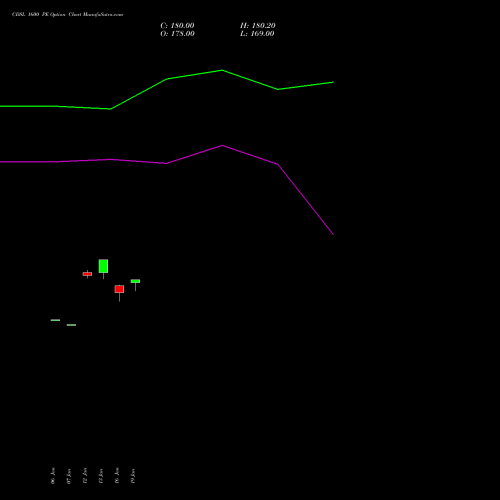Image resolution: width=500 pixels, height=500 pixels.
Task: Click the high value "H: 180.20"
Action: point(258,26)
